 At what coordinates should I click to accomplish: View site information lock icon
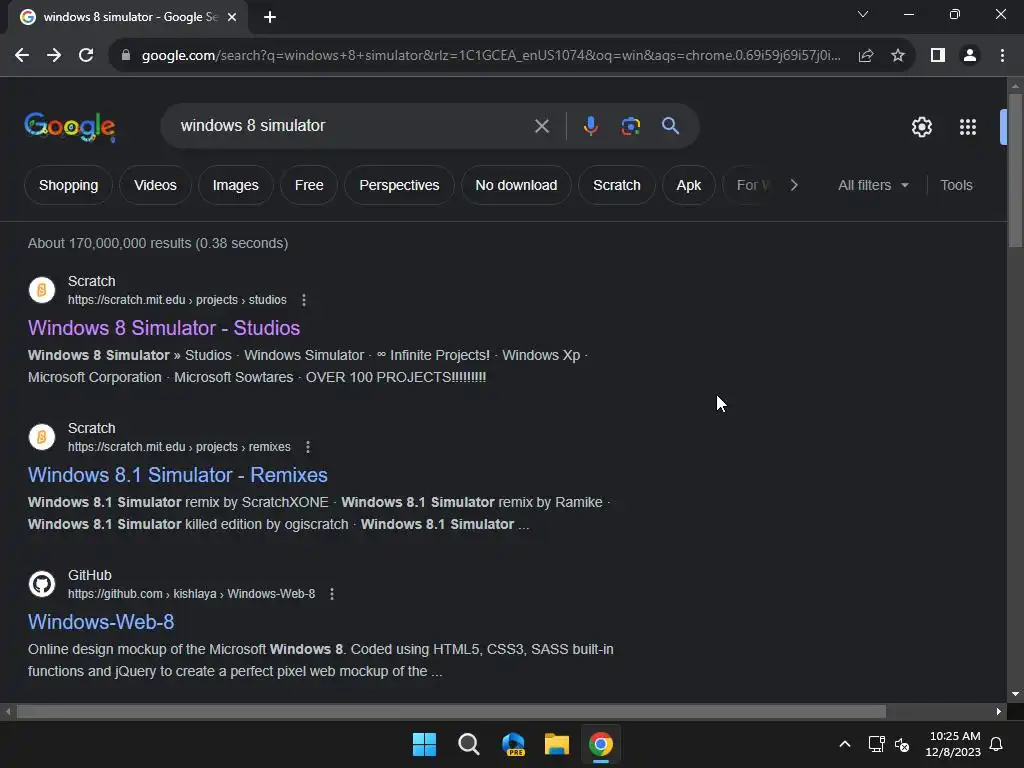point(126,56)
